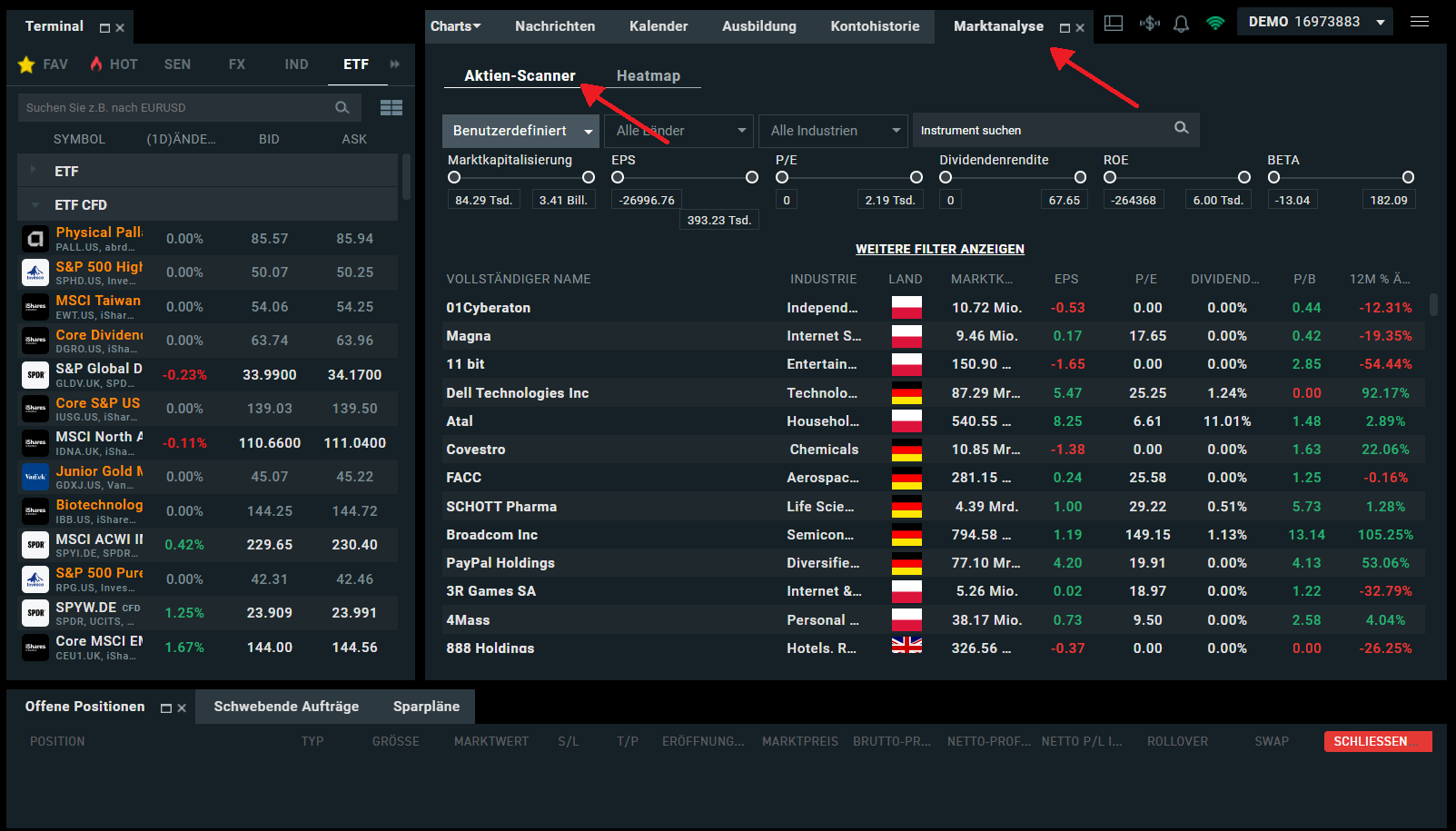Click WEITERE FILTER ANZEIGEN link
1456x831 pixels.
coord(939,248)
